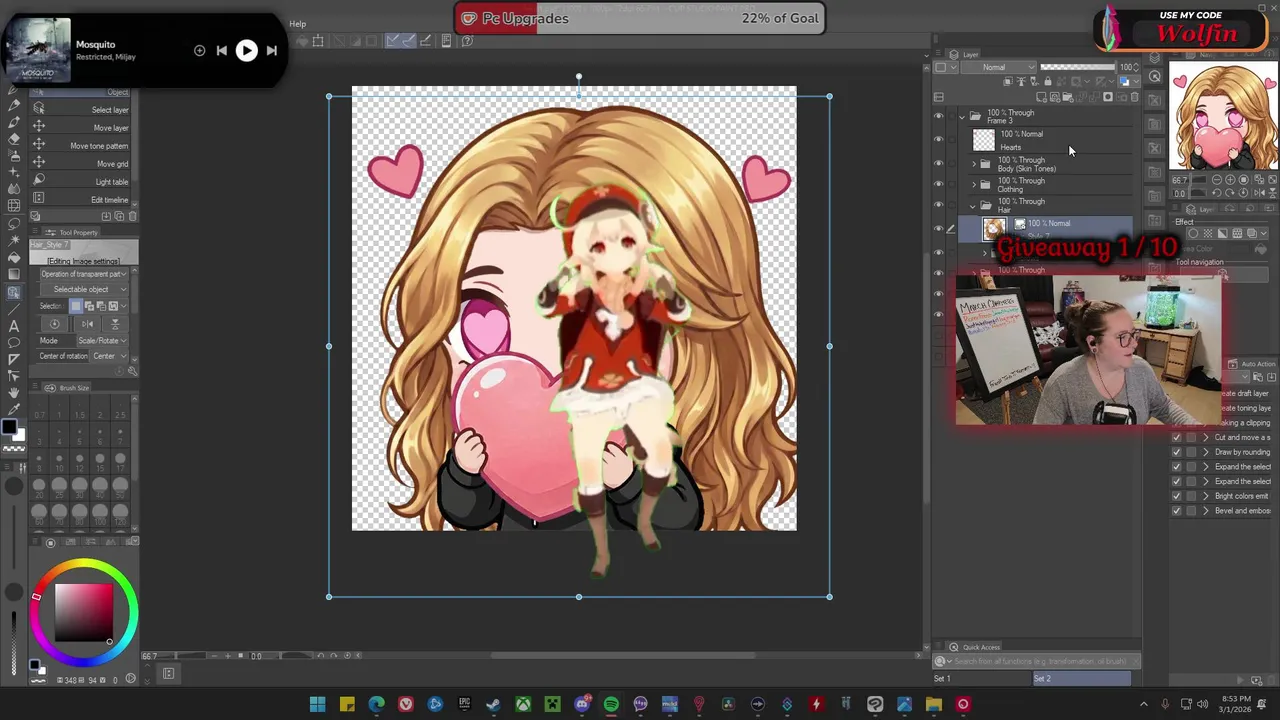
Task: Click the main black color swatch
Action: (x=9, y=428)
